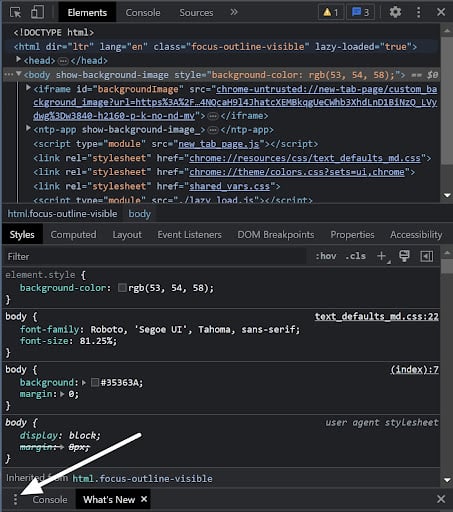Follow the (index):7 source link
This screenshot has width=453, height=512.
(x=414, y=369)
